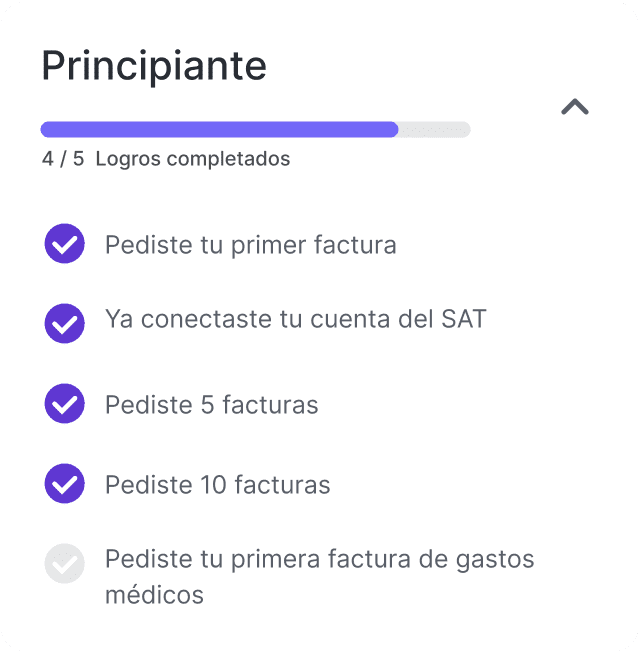Select the '4 / 5' achievements counter
639x651 pixels.
coord(63,159)
